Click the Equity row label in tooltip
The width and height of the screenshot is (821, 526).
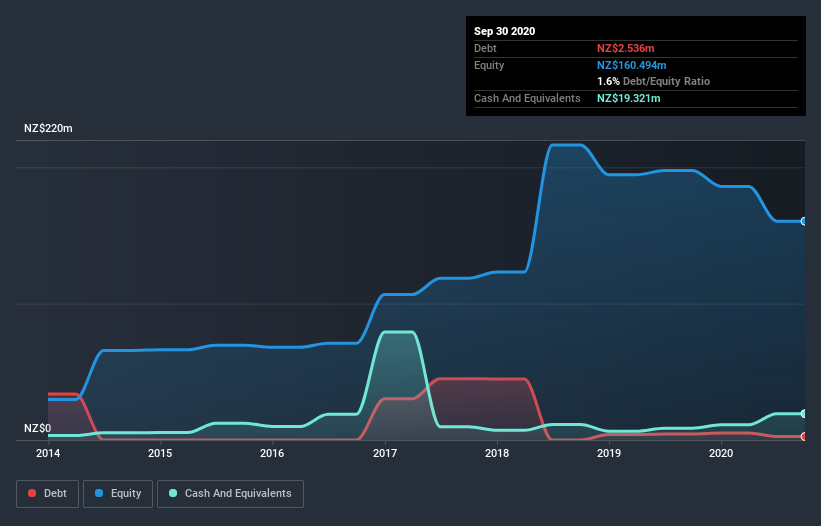click(x=489, y=65)
